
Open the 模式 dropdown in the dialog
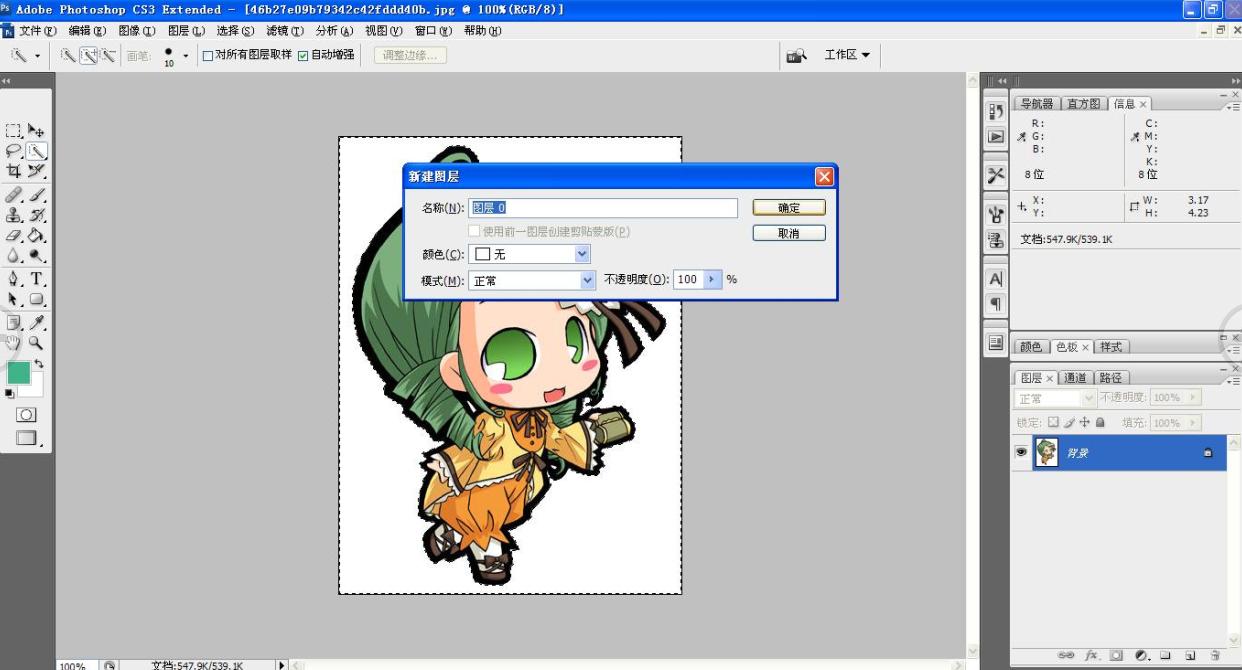[x=588, y=280]
